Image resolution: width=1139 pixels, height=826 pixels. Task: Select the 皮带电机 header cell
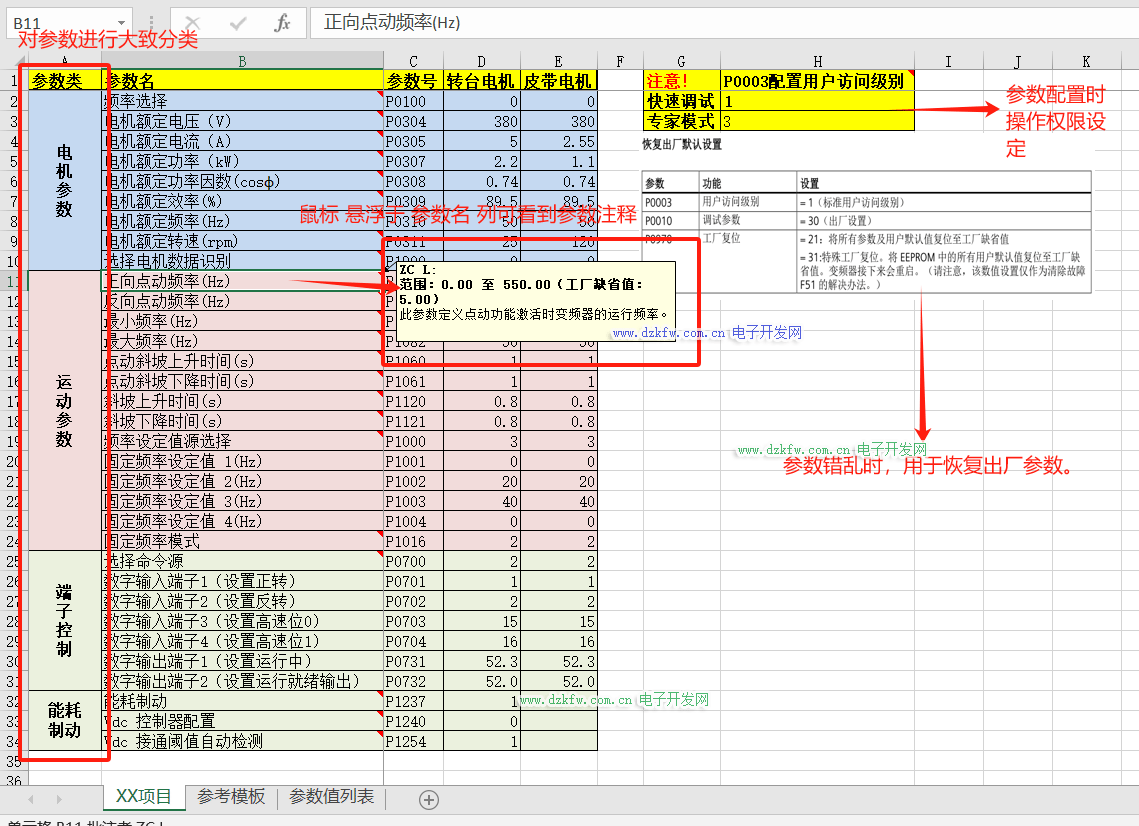pos(559,81)
